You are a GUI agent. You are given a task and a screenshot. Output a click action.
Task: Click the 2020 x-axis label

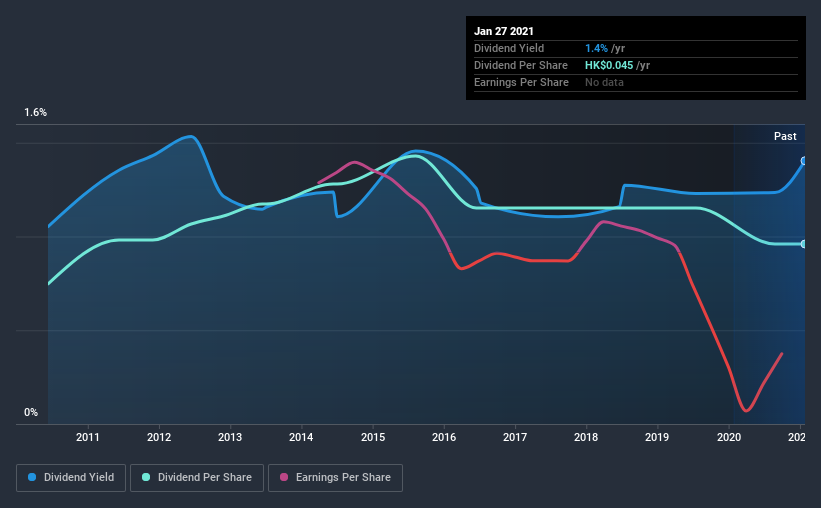pyautogui.click(x=729, y=437)
